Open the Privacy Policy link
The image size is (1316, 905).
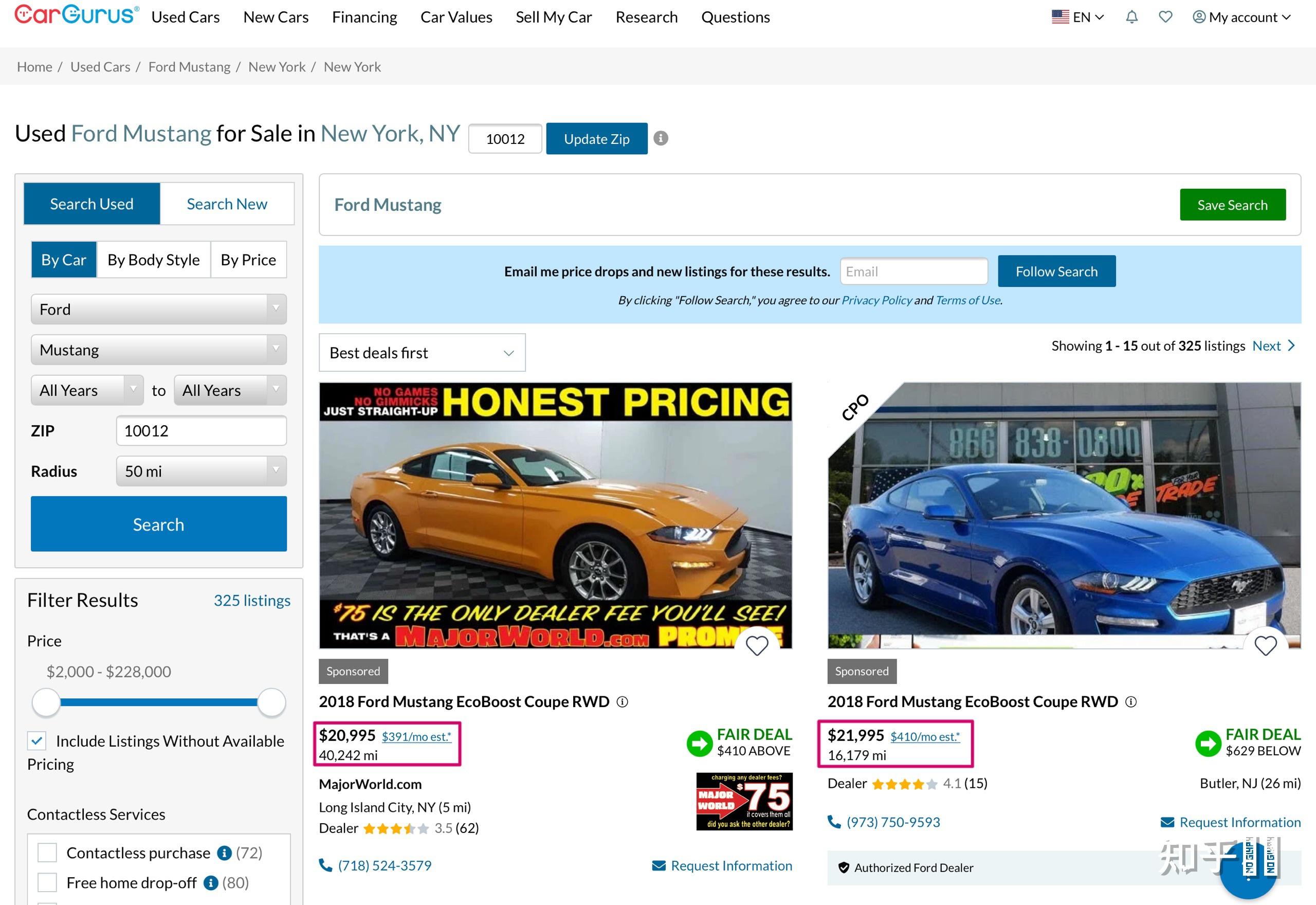click(x=877, y=300)
